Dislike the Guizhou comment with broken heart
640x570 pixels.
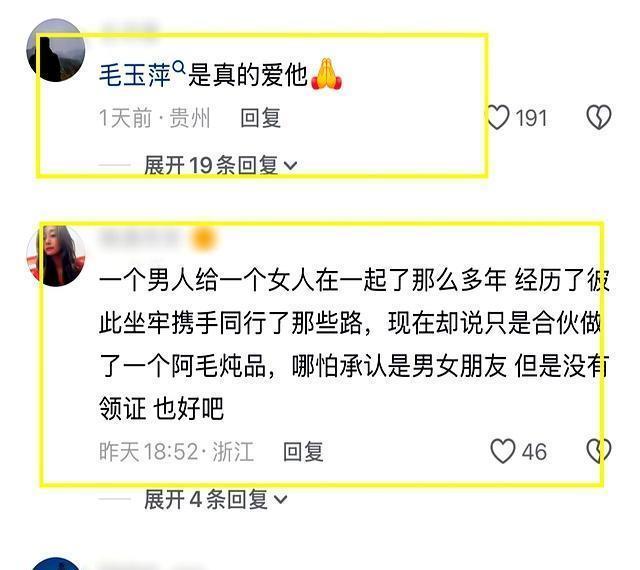[598, 117]
